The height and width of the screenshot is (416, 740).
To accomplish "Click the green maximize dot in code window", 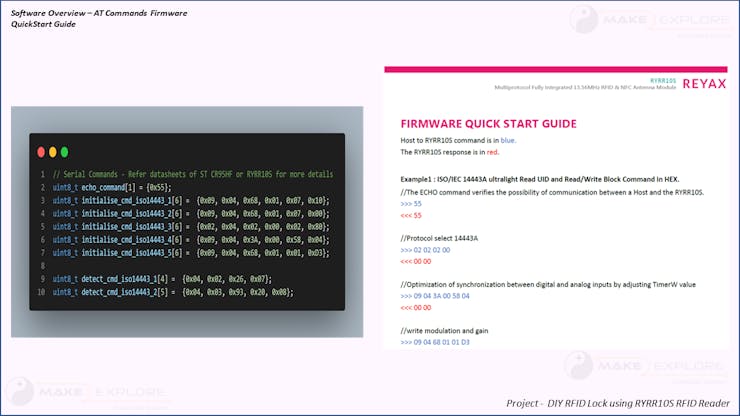I will point(65,152).
